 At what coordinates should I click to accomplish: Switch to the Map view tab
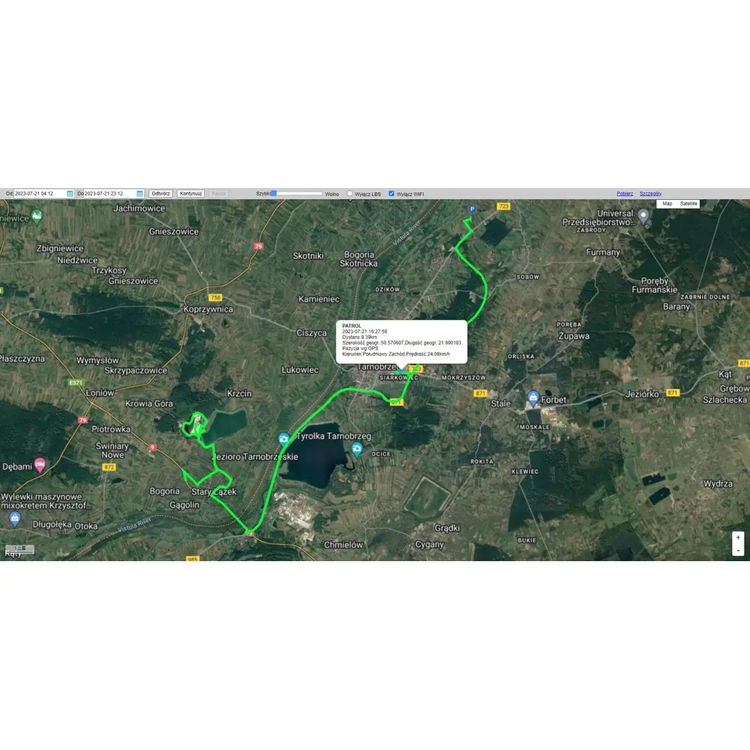[667, 203]
